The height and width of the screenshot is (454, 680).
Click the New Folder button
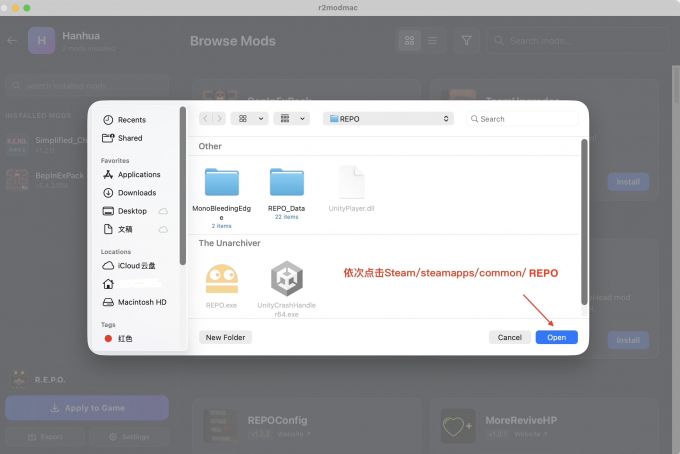(x=226, y=337)
